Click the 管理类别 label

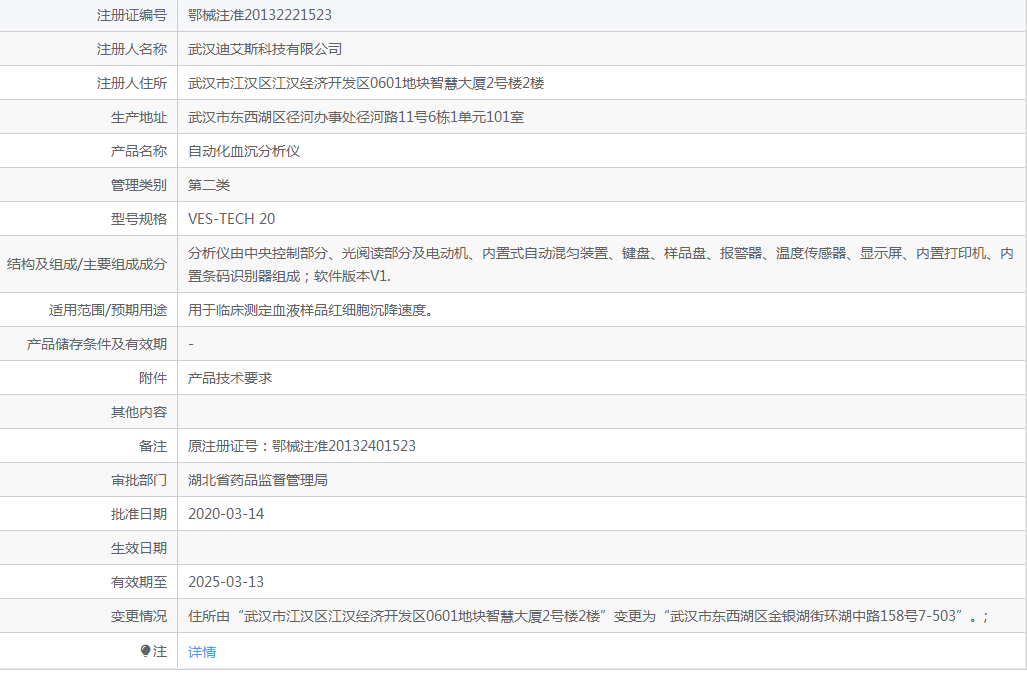click(139, 185)
